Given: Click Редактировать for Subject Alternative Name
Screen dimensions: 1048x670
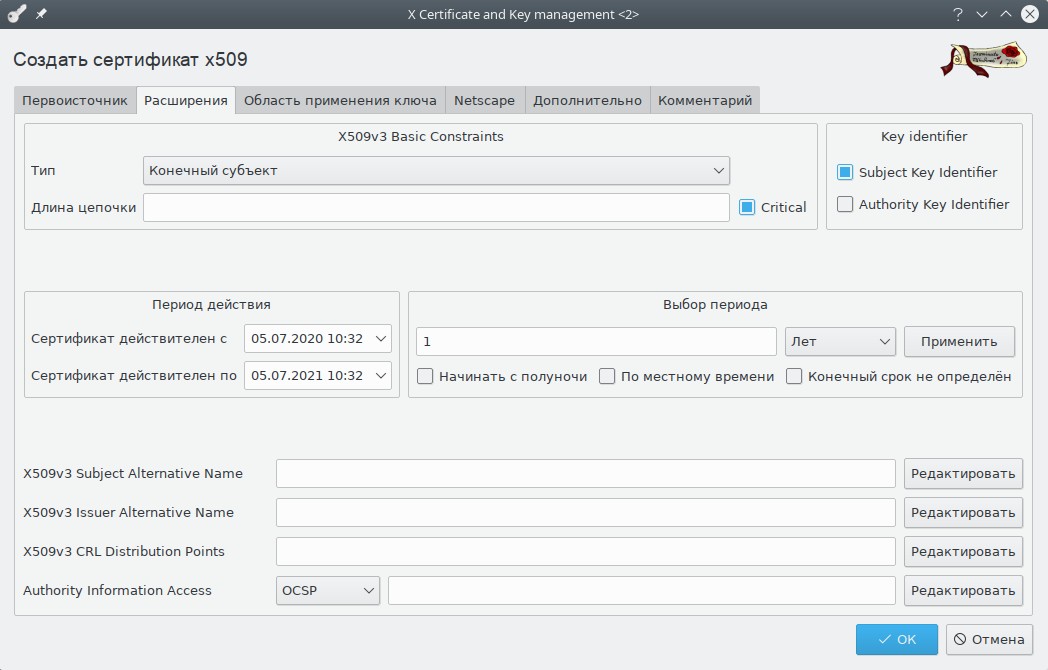Looking at the screenshot, I should [x=962, y=473].
